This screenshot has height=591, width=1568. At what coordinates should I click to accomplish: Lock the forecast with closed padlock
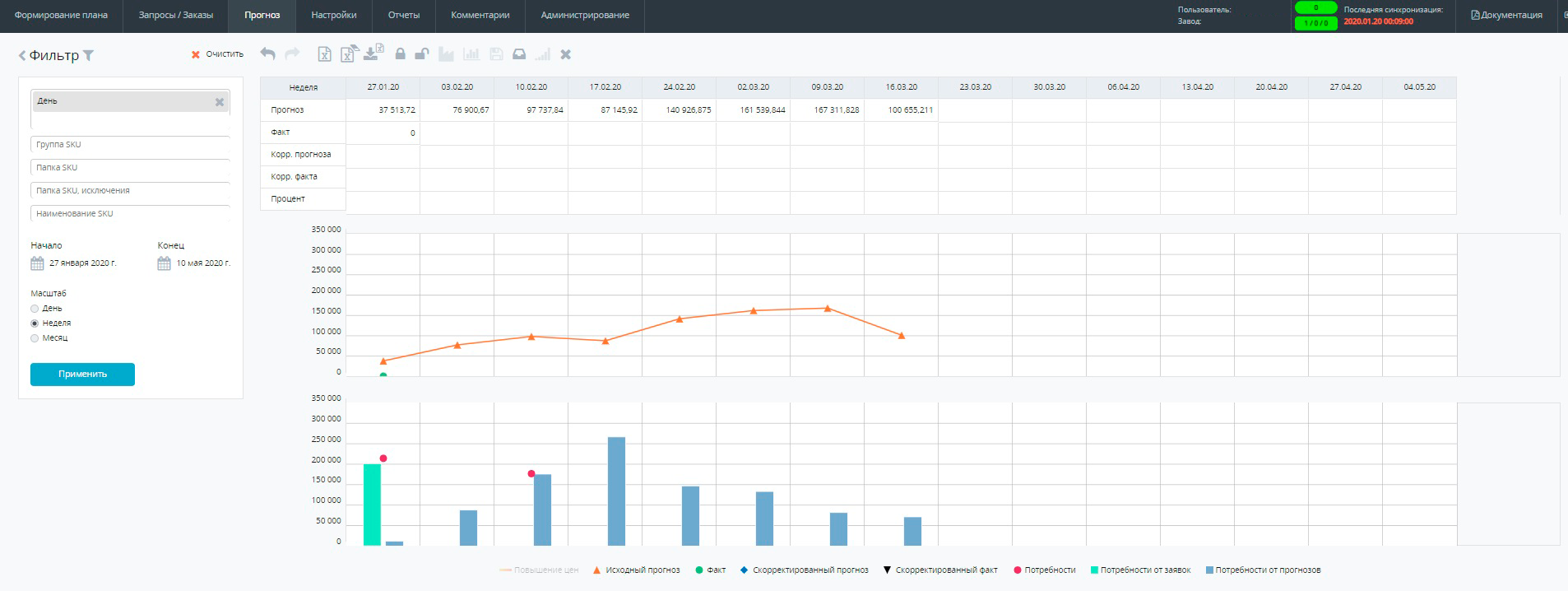point(400,54)
